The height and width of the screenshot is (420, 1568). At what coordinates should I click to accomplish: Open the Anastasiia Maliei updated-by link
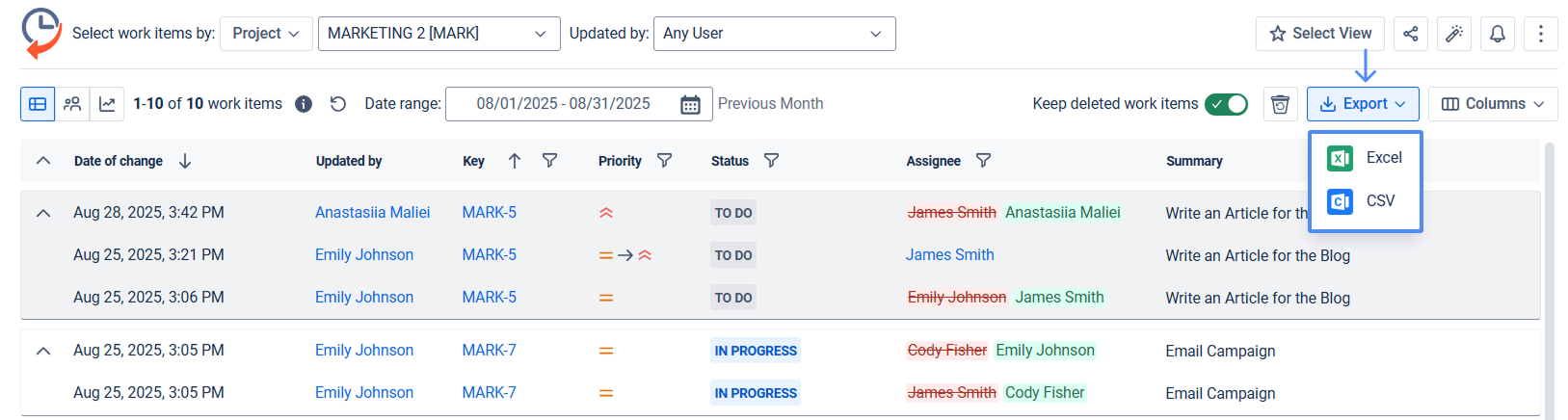point(372,213)
